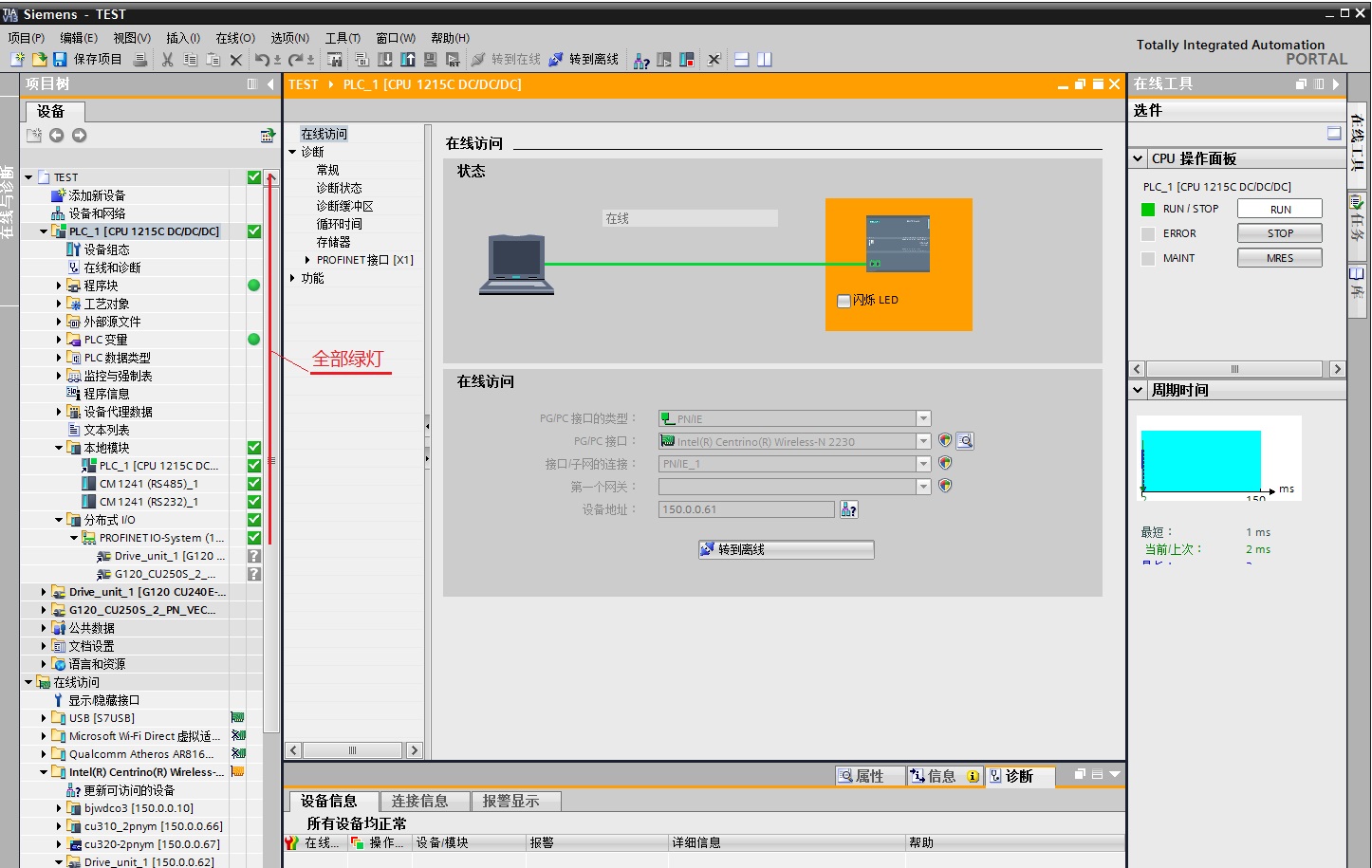Collapse the 本地模块 folder
The width and height of the screenshot is (1372, 868).
coord(59,448)
